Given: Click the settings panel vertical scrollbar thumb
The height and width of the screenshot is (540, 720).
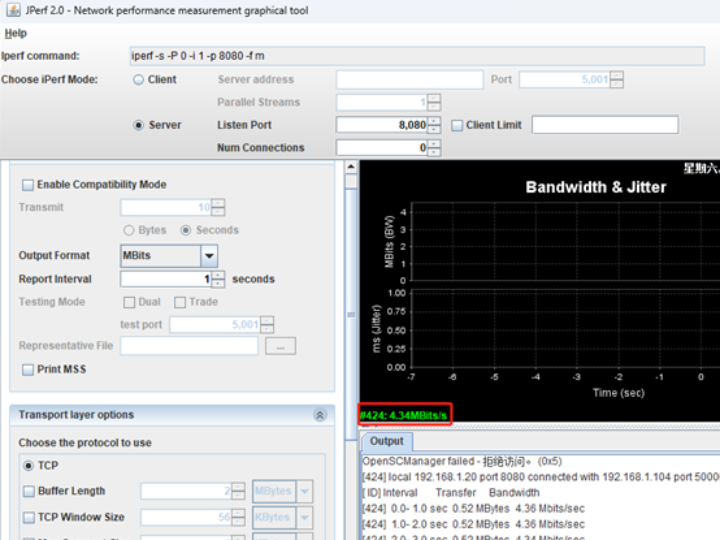Looking at the screenshot, I should click(351, 315).
